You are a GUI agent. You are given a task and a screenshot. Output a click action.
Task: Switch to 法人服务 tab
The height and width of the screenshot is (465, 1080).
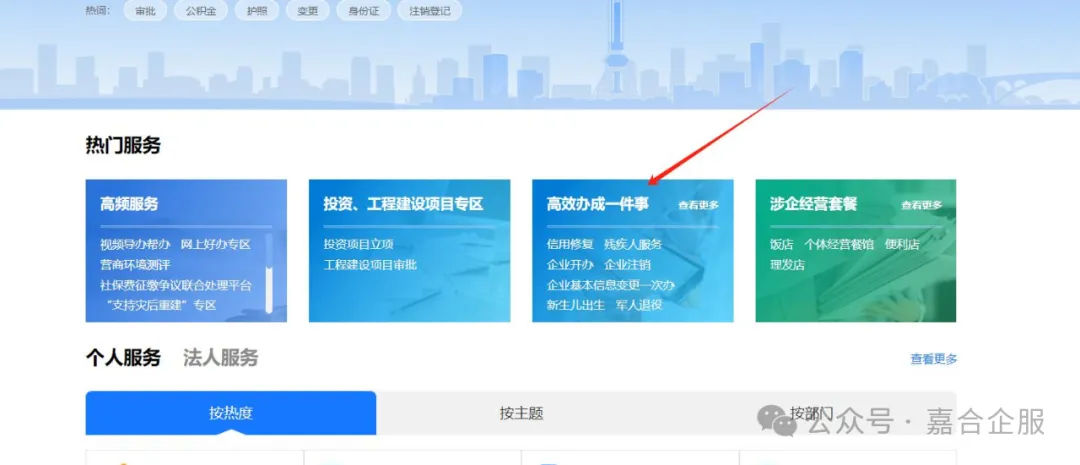pyautogui.click(x=220, y=358)
